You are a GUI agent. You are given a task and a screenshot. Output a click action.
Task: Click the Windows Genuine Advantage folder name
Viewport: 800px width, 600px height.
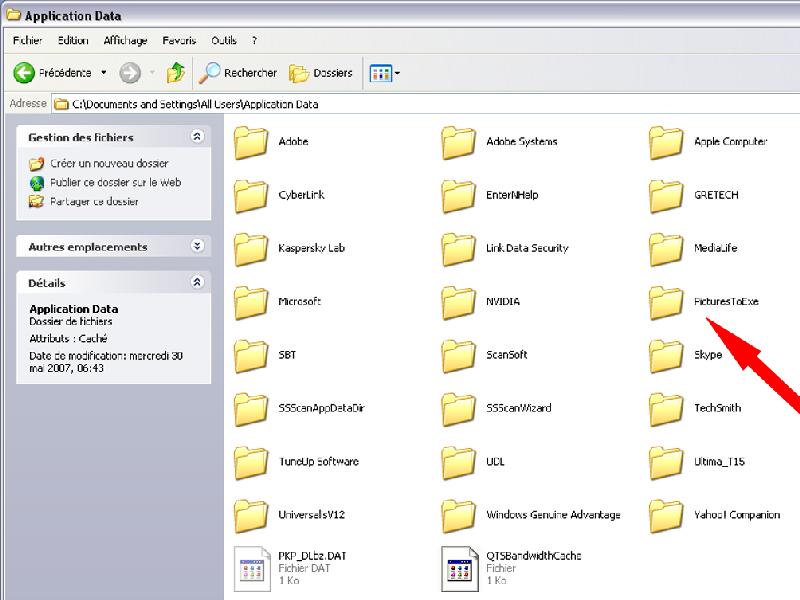point(553,515)
